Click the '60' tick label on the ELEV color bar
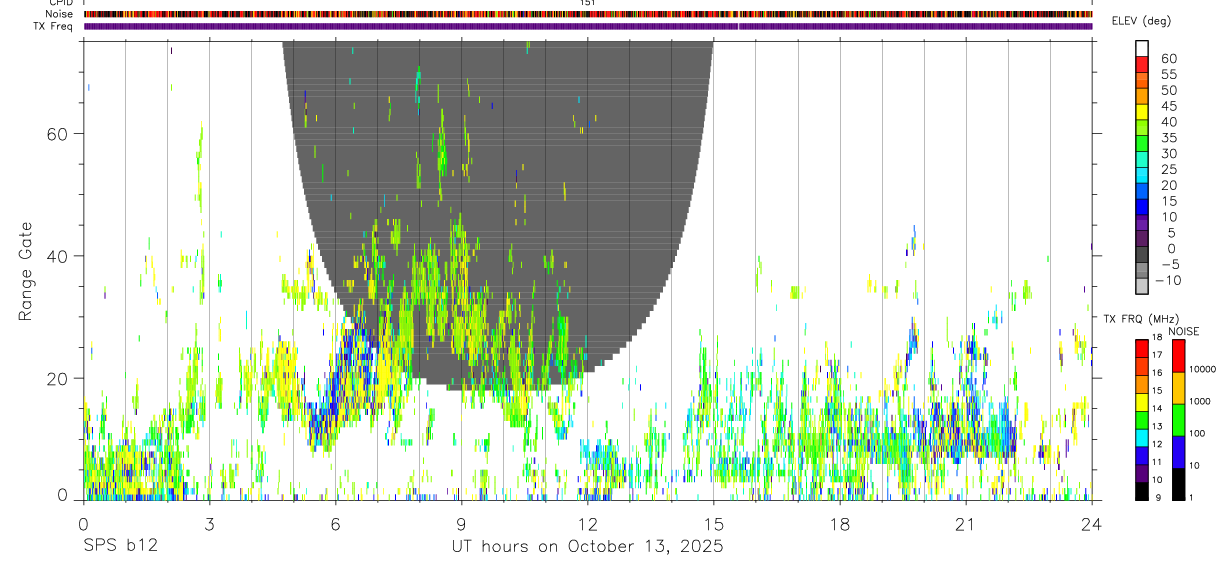 pos(1168,58)
